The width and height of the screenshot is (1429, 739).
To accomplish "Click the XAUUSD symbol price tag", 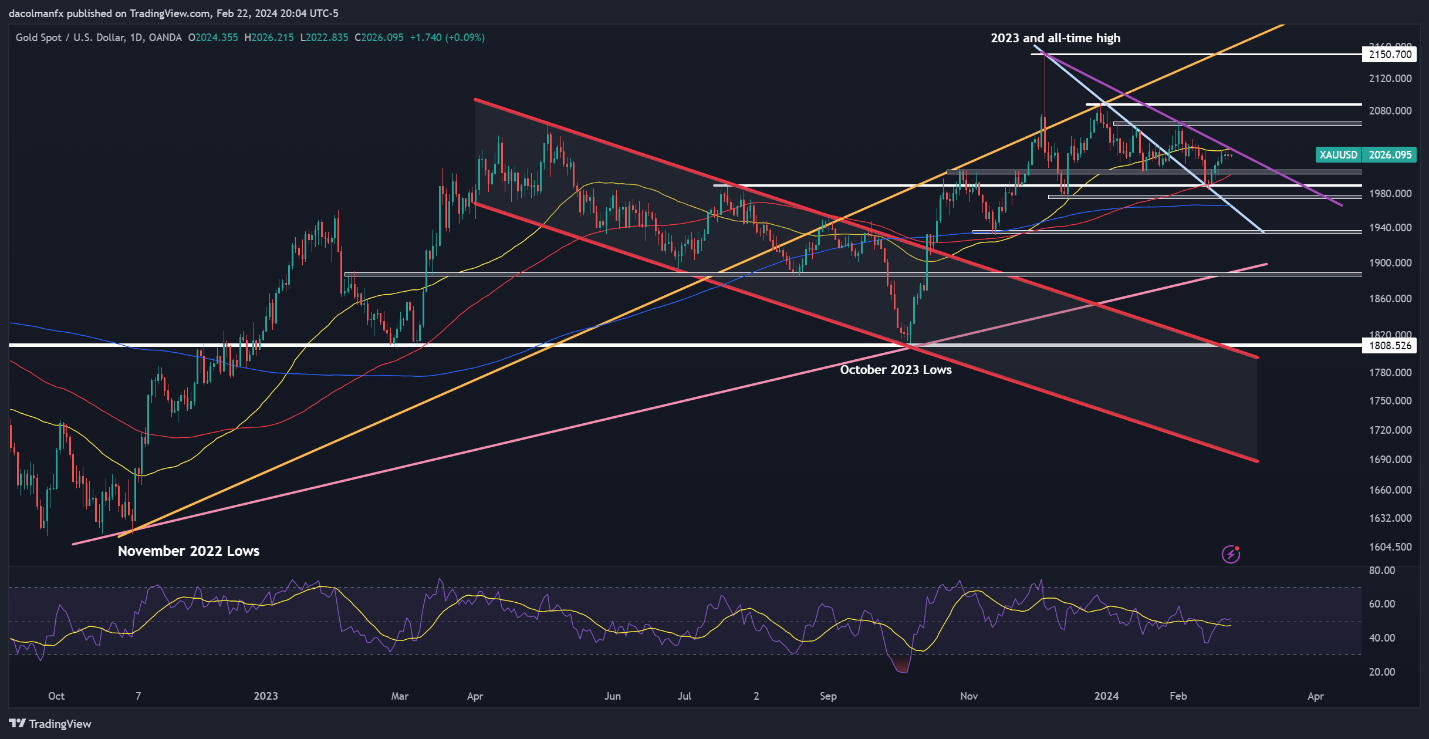I will [x=1337, y=155].
